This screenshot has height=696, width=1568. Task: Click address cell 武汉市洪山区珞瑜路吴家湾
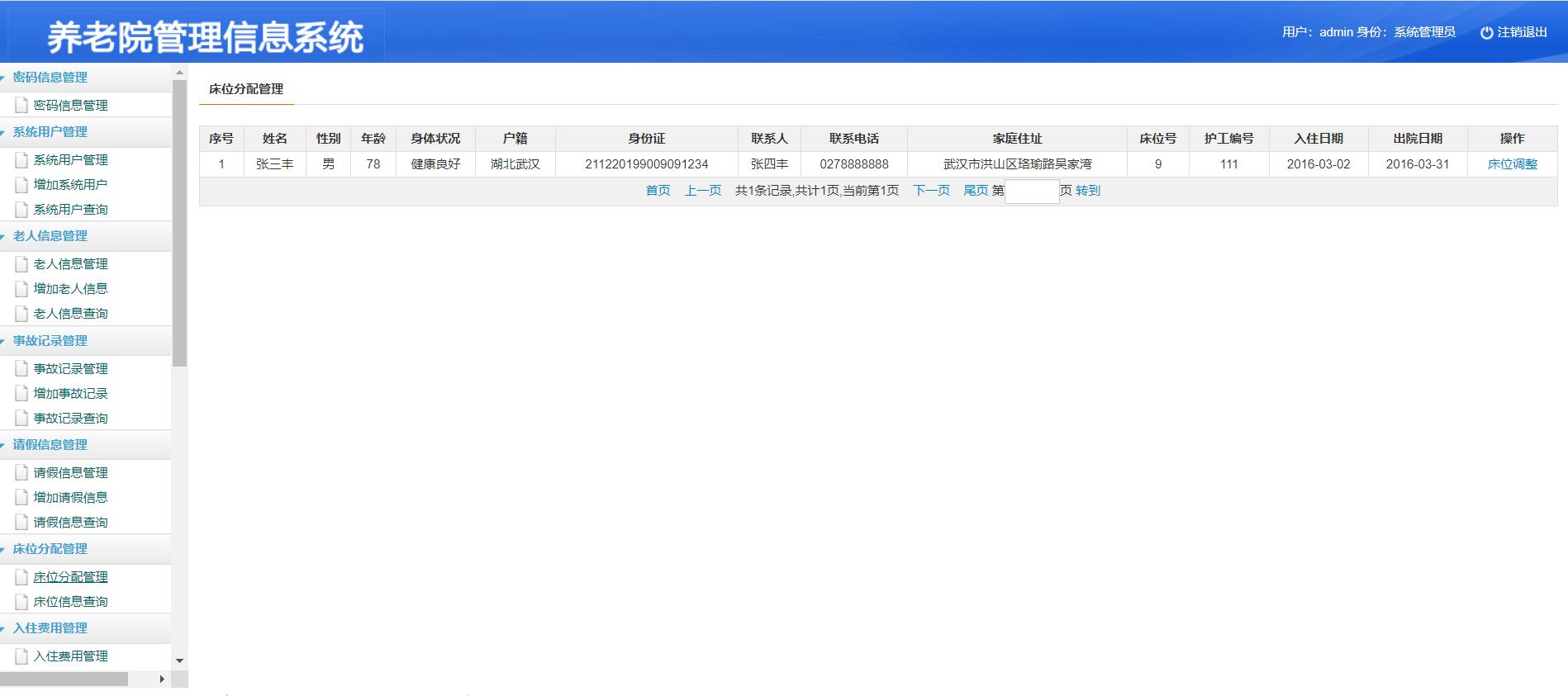[1017, 164]
